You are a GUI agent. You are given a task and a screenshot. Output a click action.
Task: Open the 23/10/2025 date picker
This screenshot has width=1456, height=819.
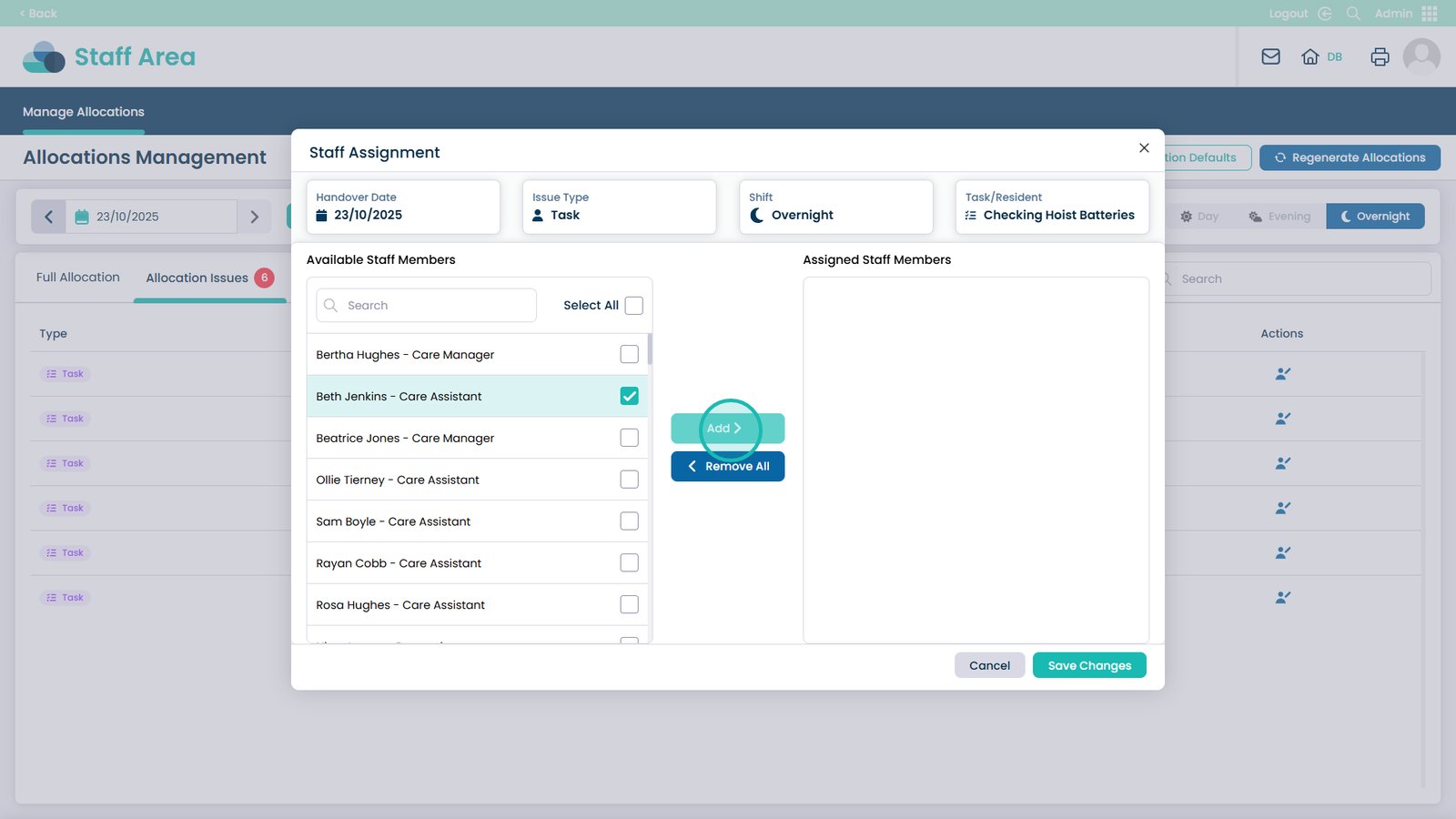click(151, 217)
